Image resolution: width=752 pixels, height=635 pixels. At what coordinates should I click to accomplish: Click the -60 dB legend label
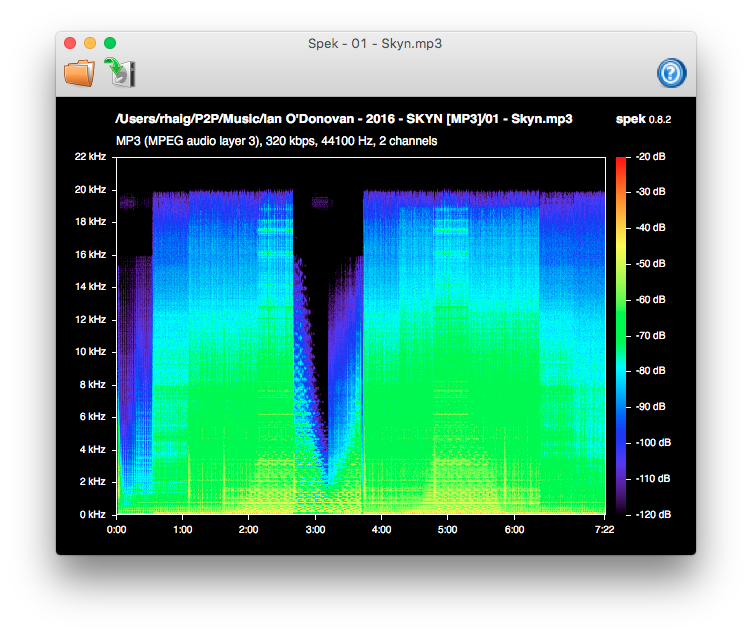[x=650, y=299]
